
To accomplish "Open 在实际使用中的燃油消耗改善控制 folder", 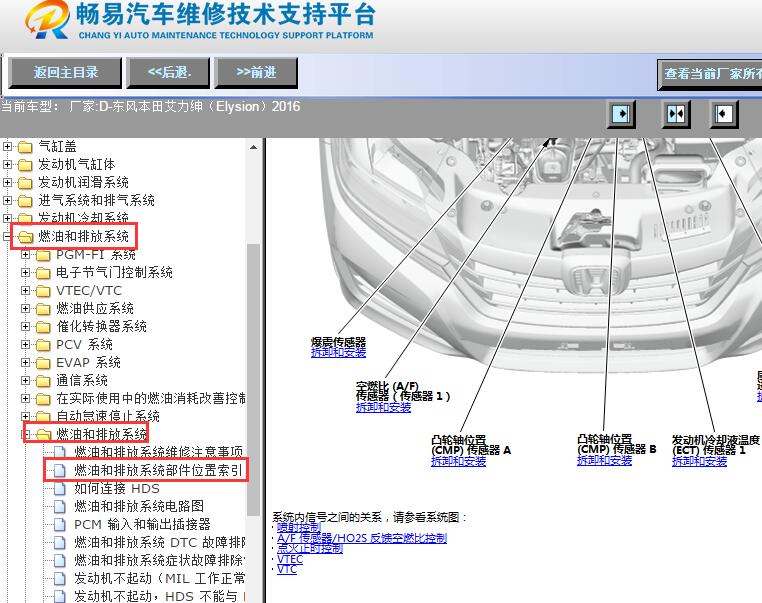I will click(x=151, y=398).
